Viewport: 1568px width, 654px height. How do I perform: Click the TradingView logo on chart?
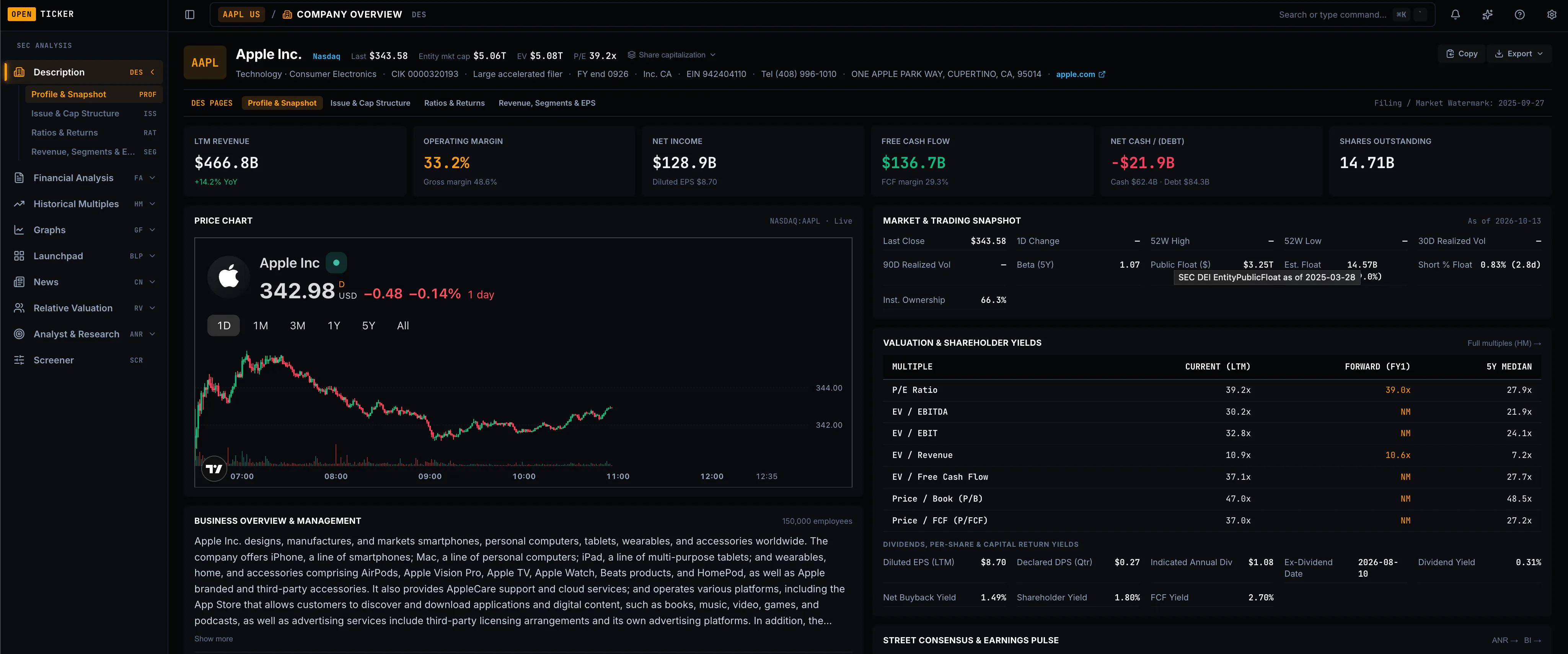(214, 469)
